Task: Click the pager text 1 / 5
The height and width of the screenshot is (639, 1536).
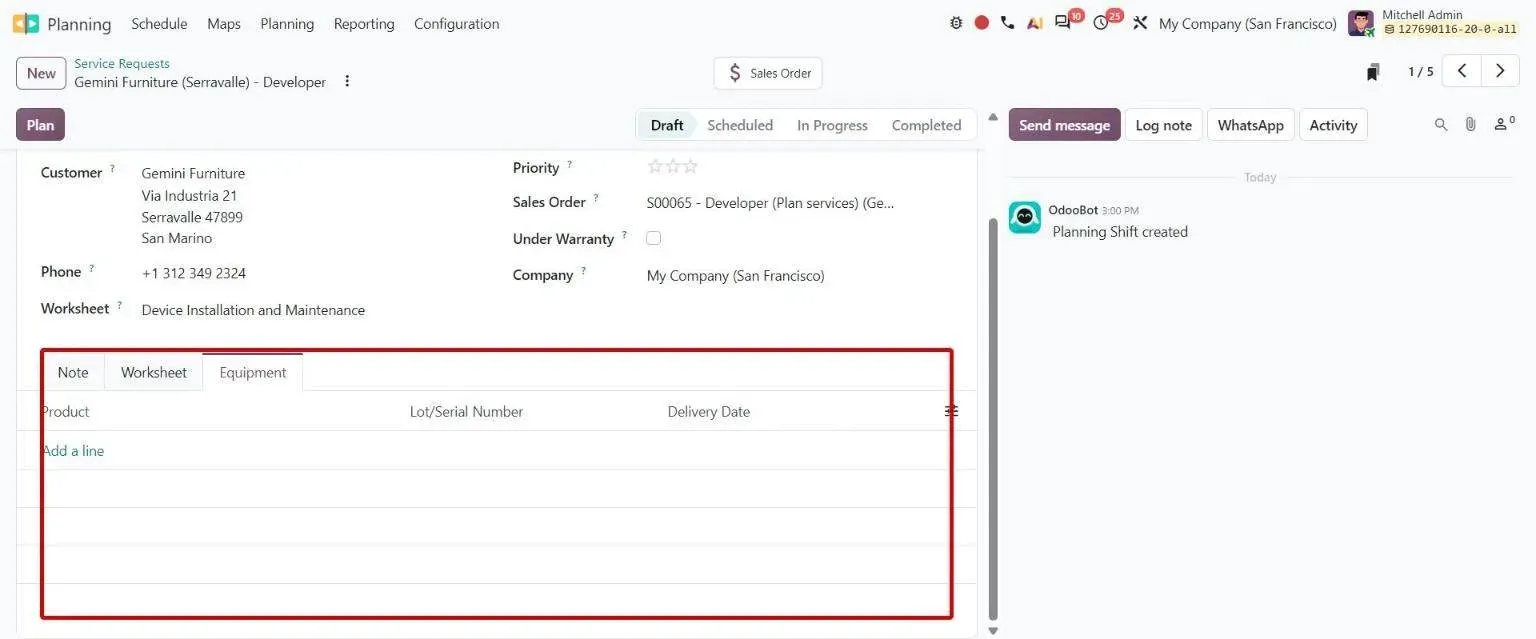Action: coord(1421,72)
